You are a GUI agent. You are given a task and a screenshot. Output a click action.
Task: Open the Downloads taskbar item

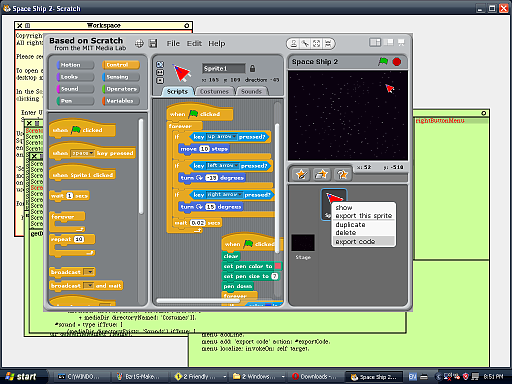point(314,377)
